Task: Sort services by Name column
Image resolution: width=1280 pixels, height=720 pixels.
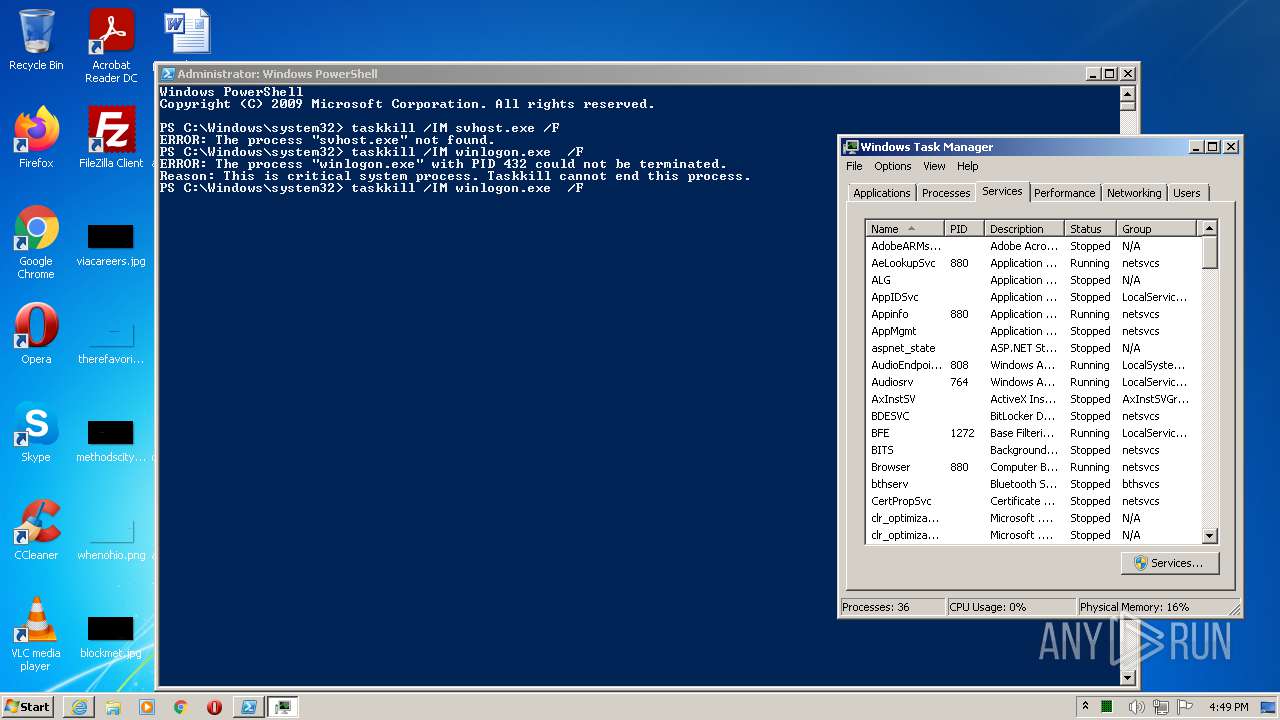Action: click(x=905, y=229)
